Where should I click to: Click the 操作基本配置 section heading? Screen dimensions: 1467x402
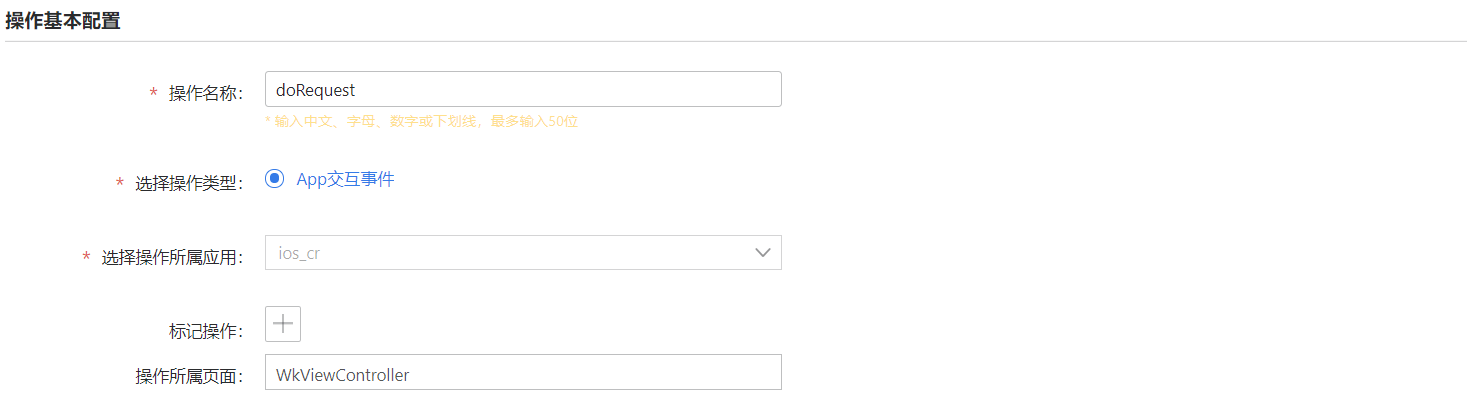tap(63, 21)
